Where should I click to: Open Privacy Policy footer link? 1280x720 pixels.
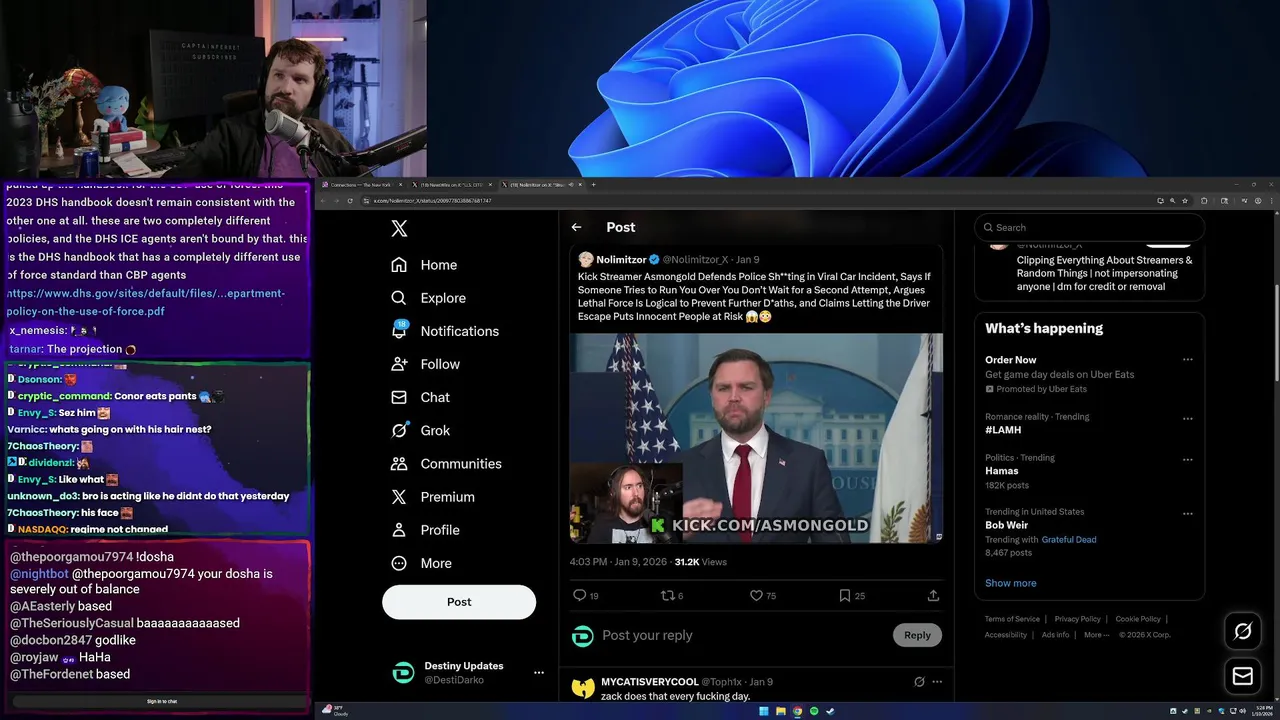[1077, 619]
